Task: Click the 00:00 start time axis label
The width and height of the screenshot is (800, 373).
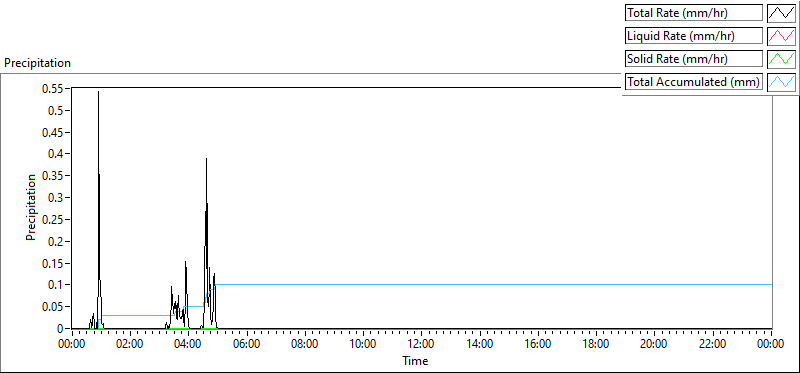Action: pos(72,344)
